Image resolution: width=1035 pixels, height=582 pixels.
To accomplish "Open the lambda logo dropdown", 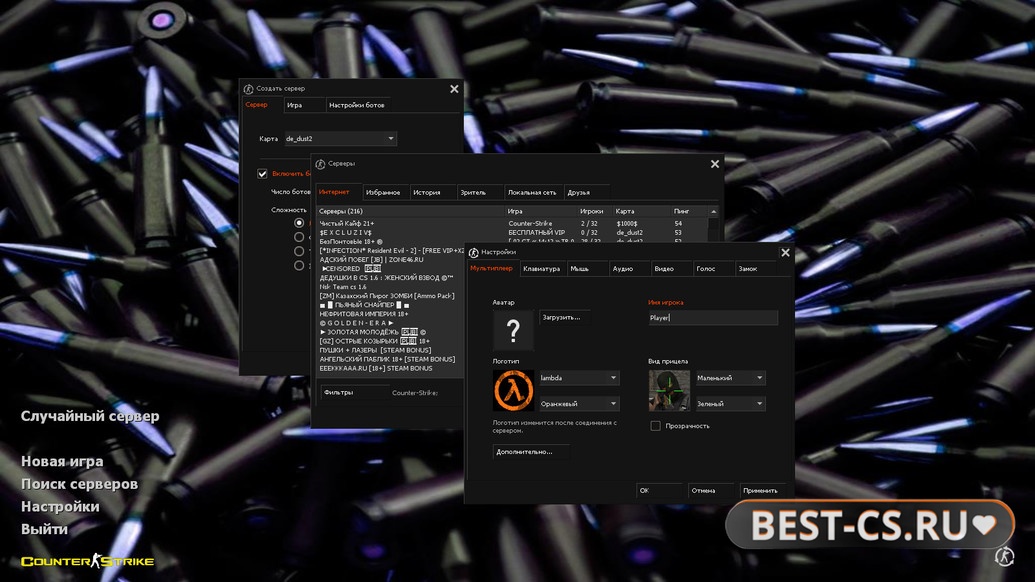I will click(579, 378).
